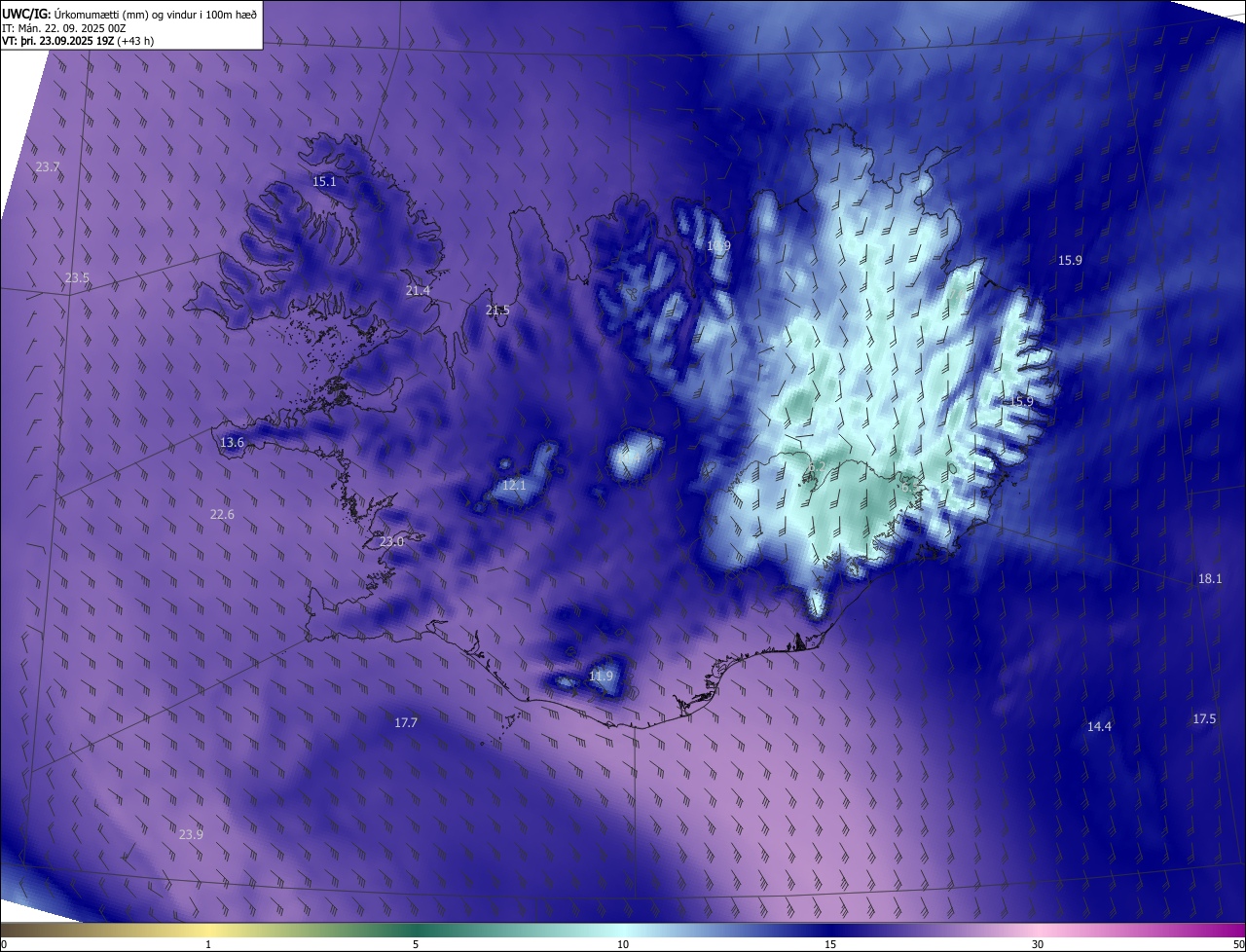This screenshot has height=952, width=1246.
Task: Select the 17.5 value label
Action: click(1204, 719)
